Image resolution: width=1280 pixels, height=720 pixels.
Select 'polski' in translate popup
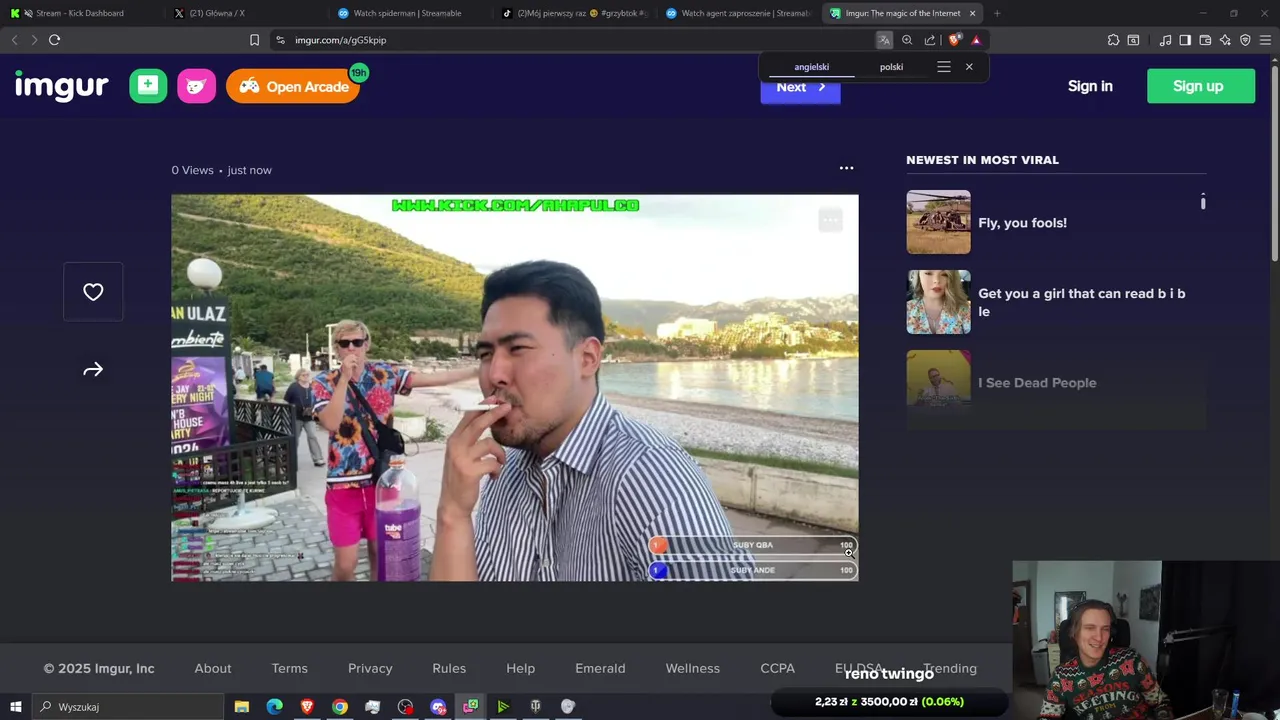(891, 67)
